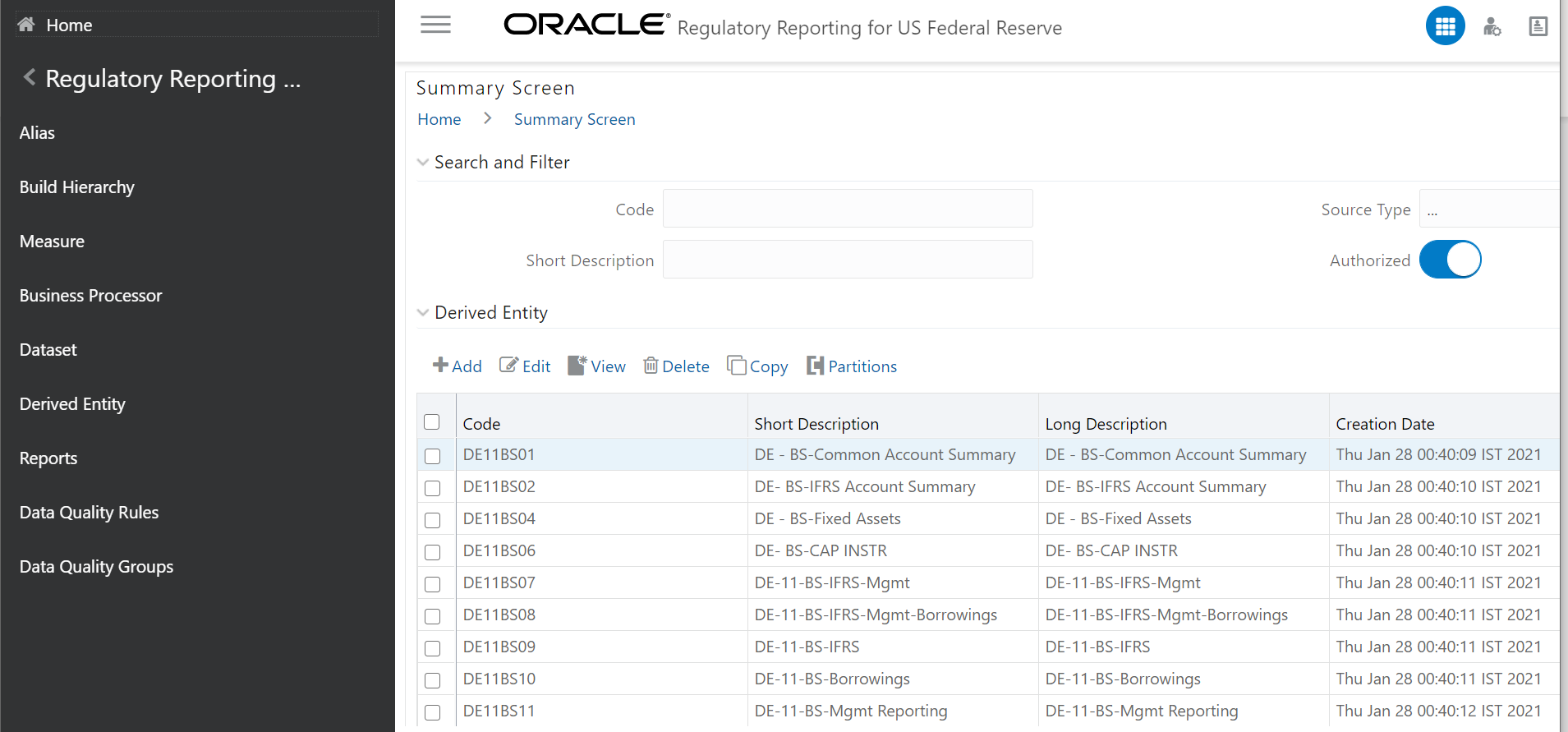Check the select-all header checkbox

click(432, 421)
